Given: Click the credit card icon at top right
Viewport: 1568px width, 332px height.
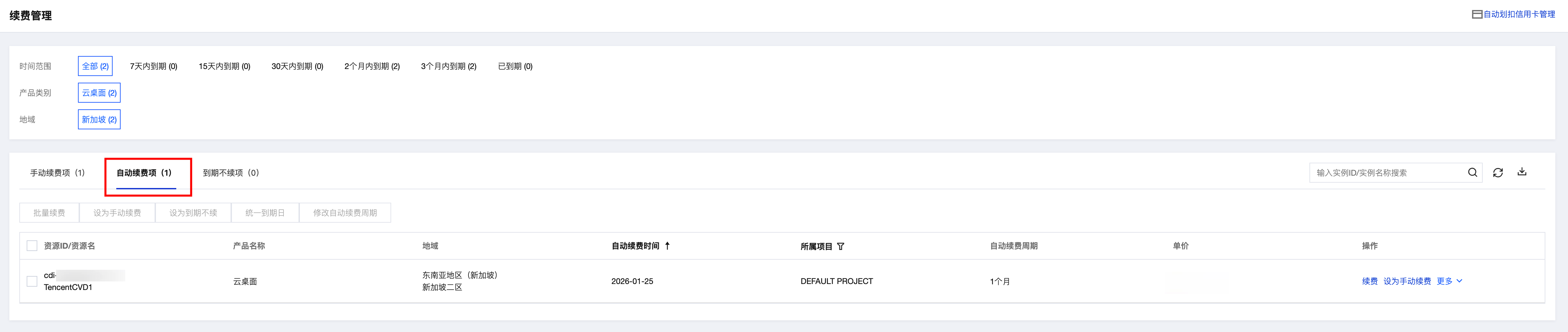Looking at the screenshot, I should tap(1477, 14).
